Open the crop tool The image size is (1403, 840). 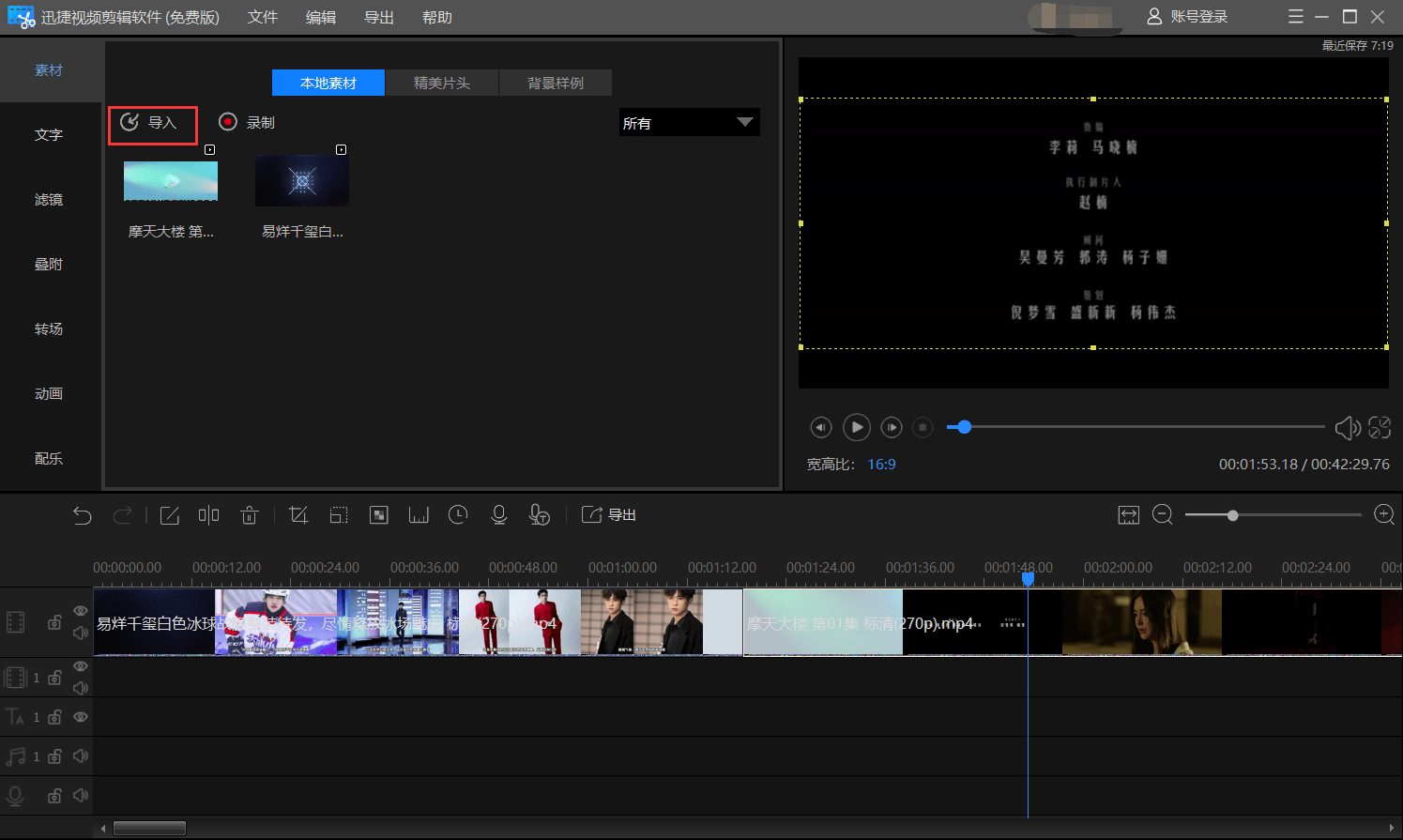point(298,515)
